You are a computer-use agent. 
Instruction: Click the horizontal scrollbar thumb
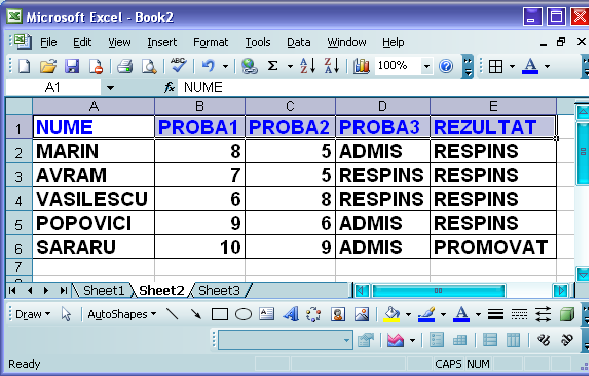pos(438,290)
